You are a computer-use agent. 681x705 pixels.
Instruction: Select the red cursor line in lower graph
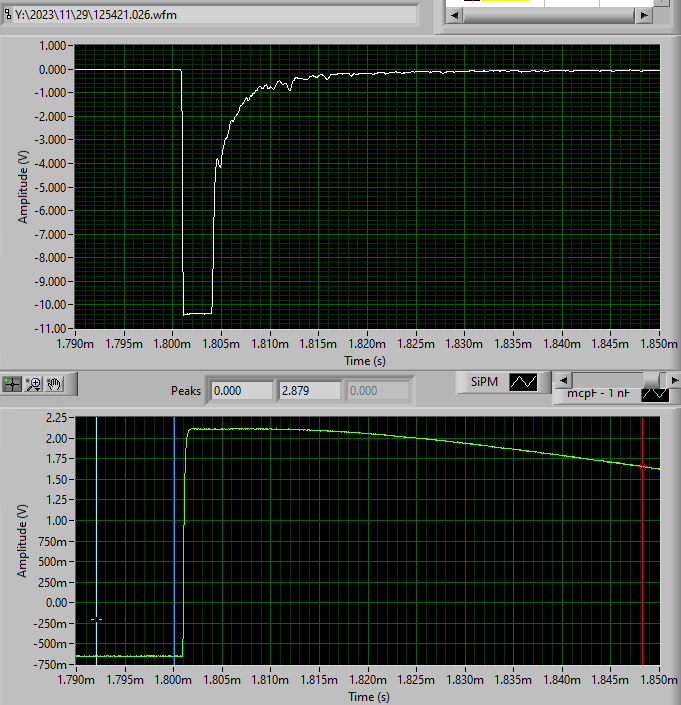(x=642, y=540)
